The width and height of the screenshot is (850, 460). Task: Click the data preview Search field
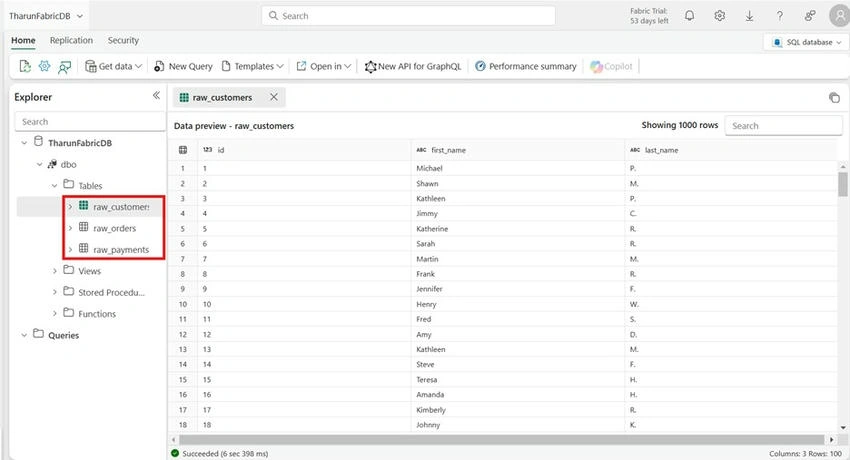coord(783,125)
